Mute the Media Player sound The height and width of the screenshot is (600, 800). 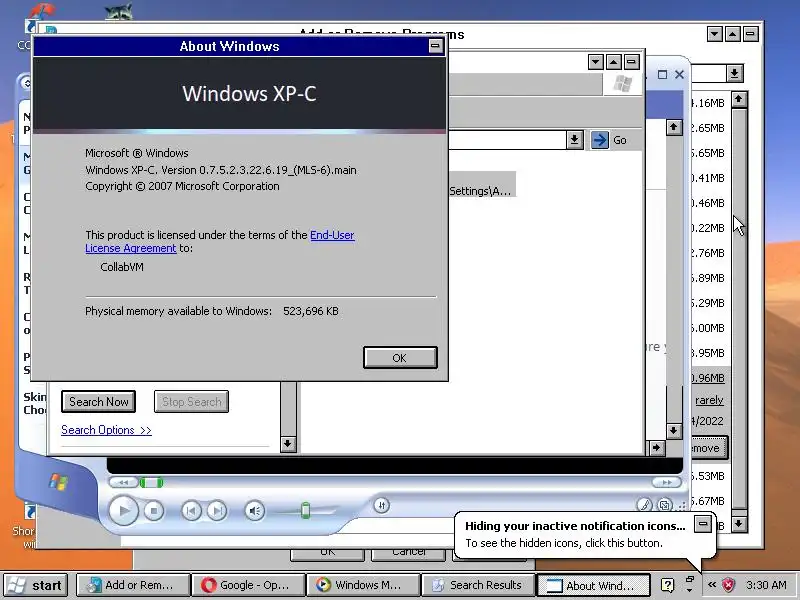255,511
